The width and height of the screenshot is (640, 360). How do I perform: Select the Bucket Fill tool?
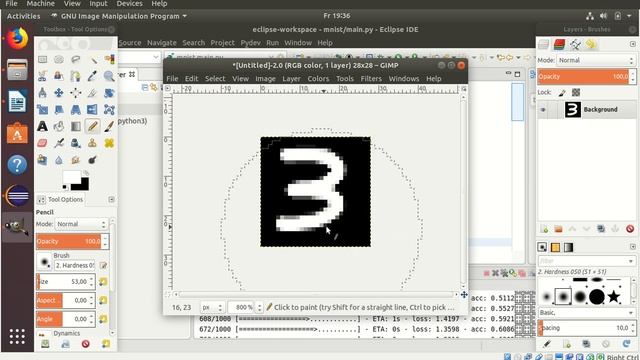59,127
